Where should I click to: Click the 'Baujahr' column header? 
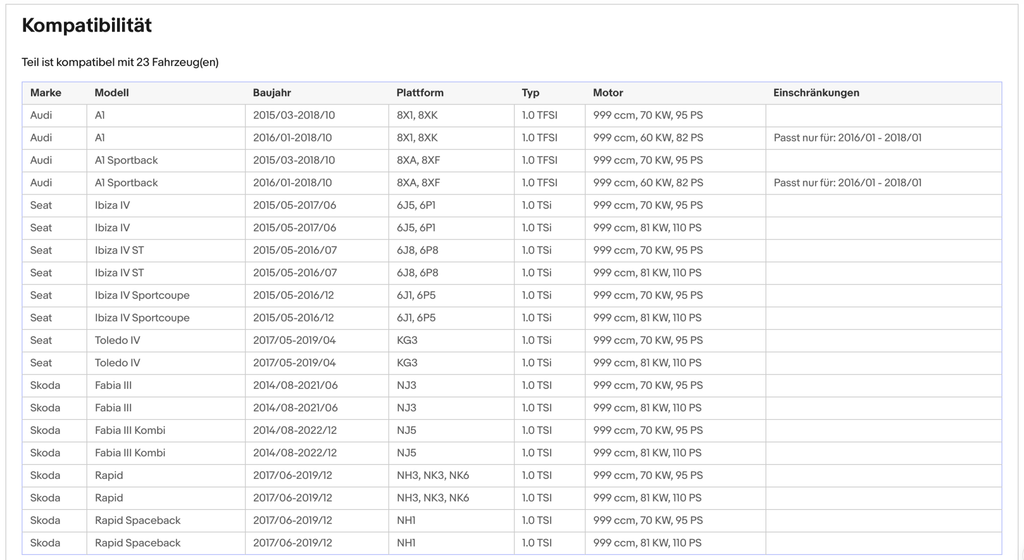click(x=272, y=93)
